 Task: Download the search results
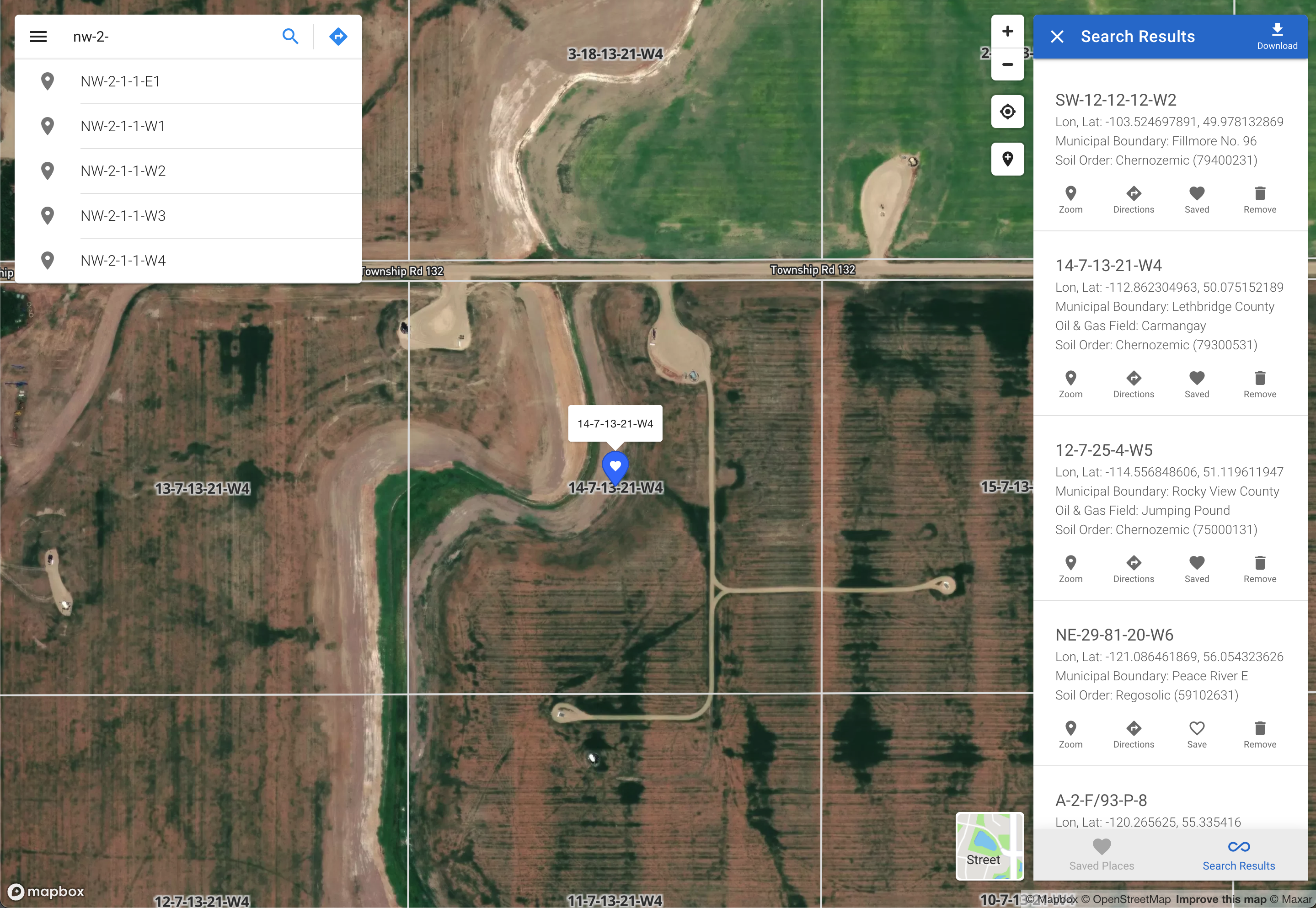pyautogui.click(x=1277, y=37)
